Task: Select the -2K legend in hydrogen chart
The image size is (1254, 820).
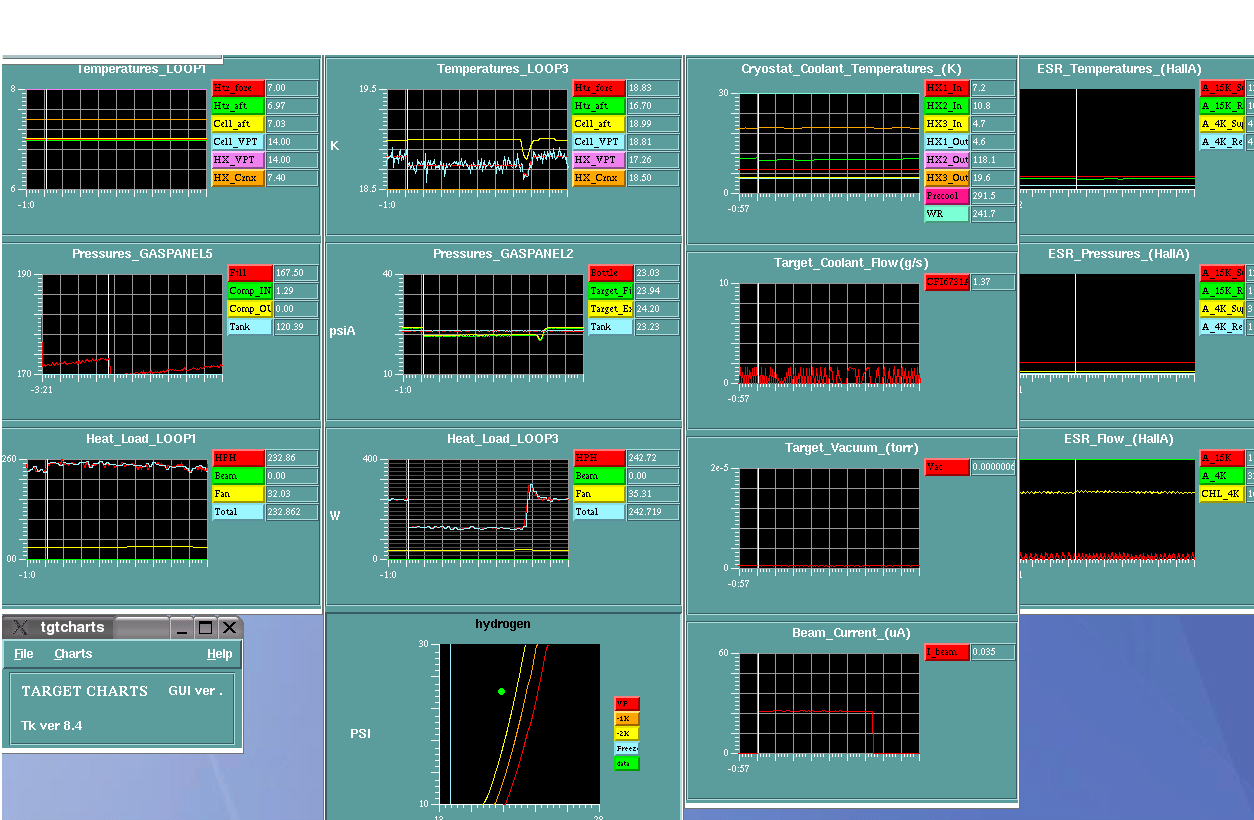Action: click(x=626, y=734)
